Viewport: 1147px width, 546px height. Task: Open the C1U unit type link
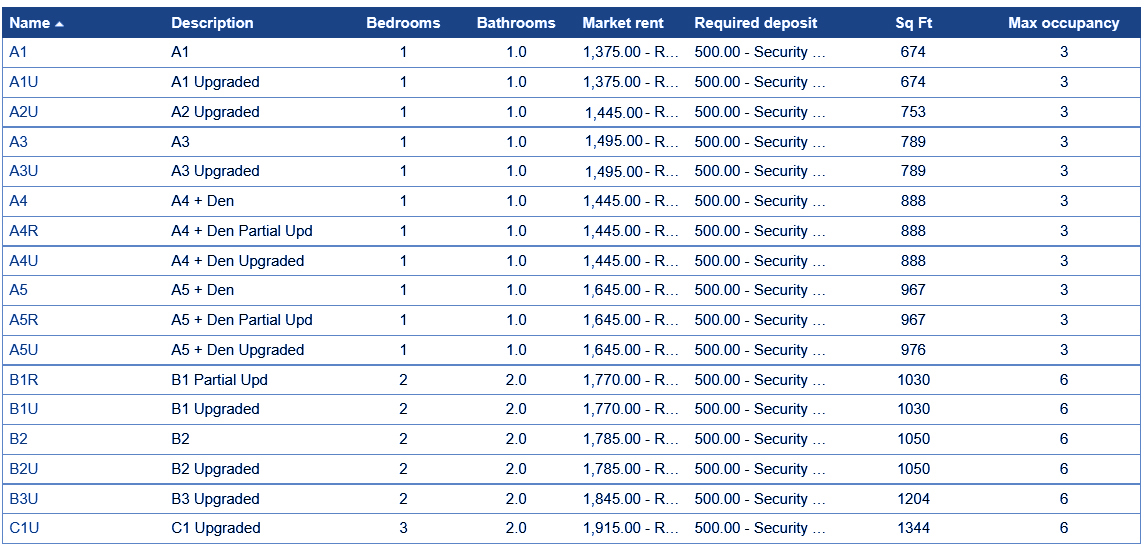pos(24,528)
